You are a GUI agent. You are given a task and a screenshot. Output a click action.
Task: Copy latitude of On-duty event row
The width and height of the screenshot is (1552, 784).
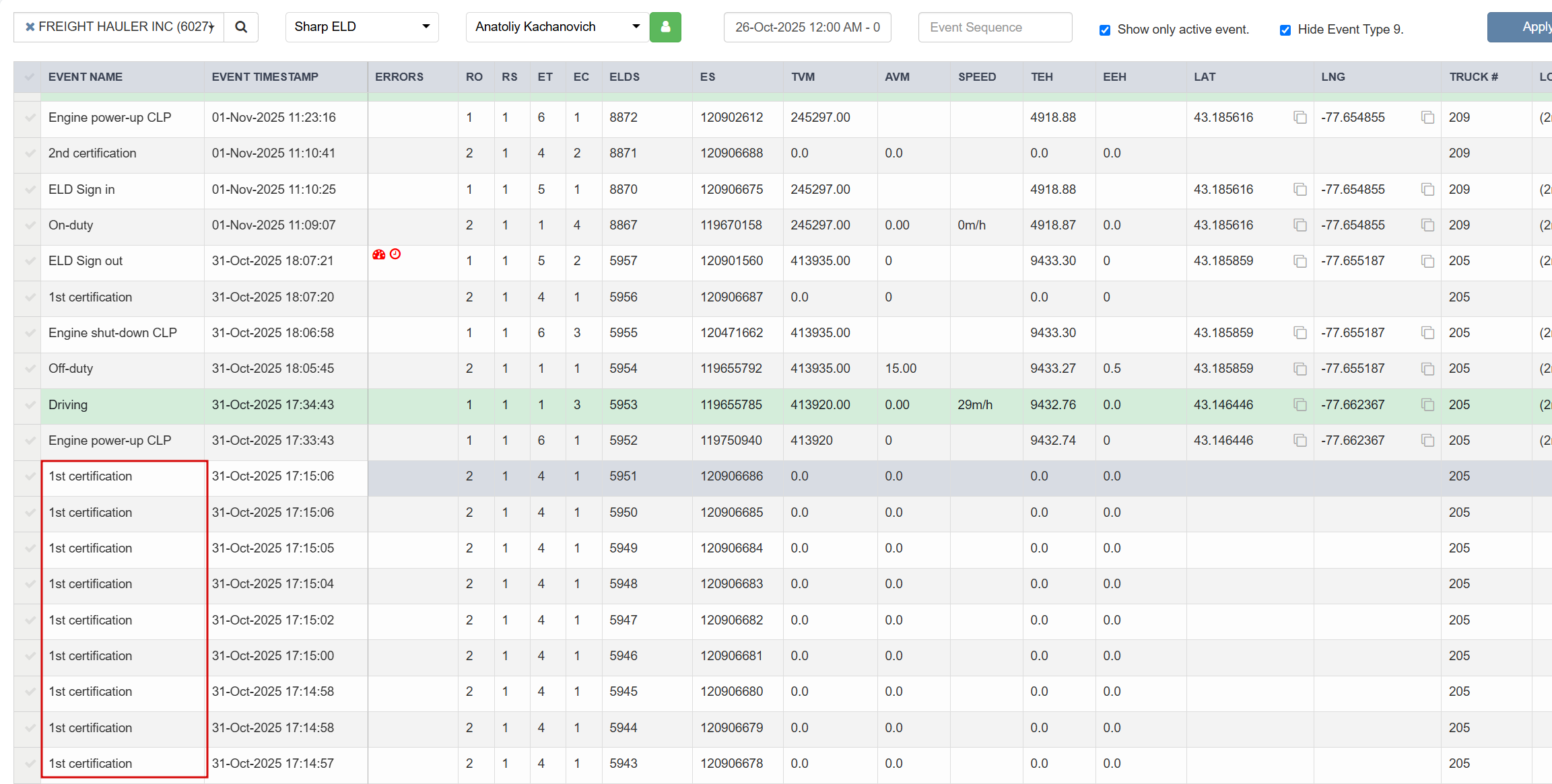pyautogui.click(x=1300, y=225)
